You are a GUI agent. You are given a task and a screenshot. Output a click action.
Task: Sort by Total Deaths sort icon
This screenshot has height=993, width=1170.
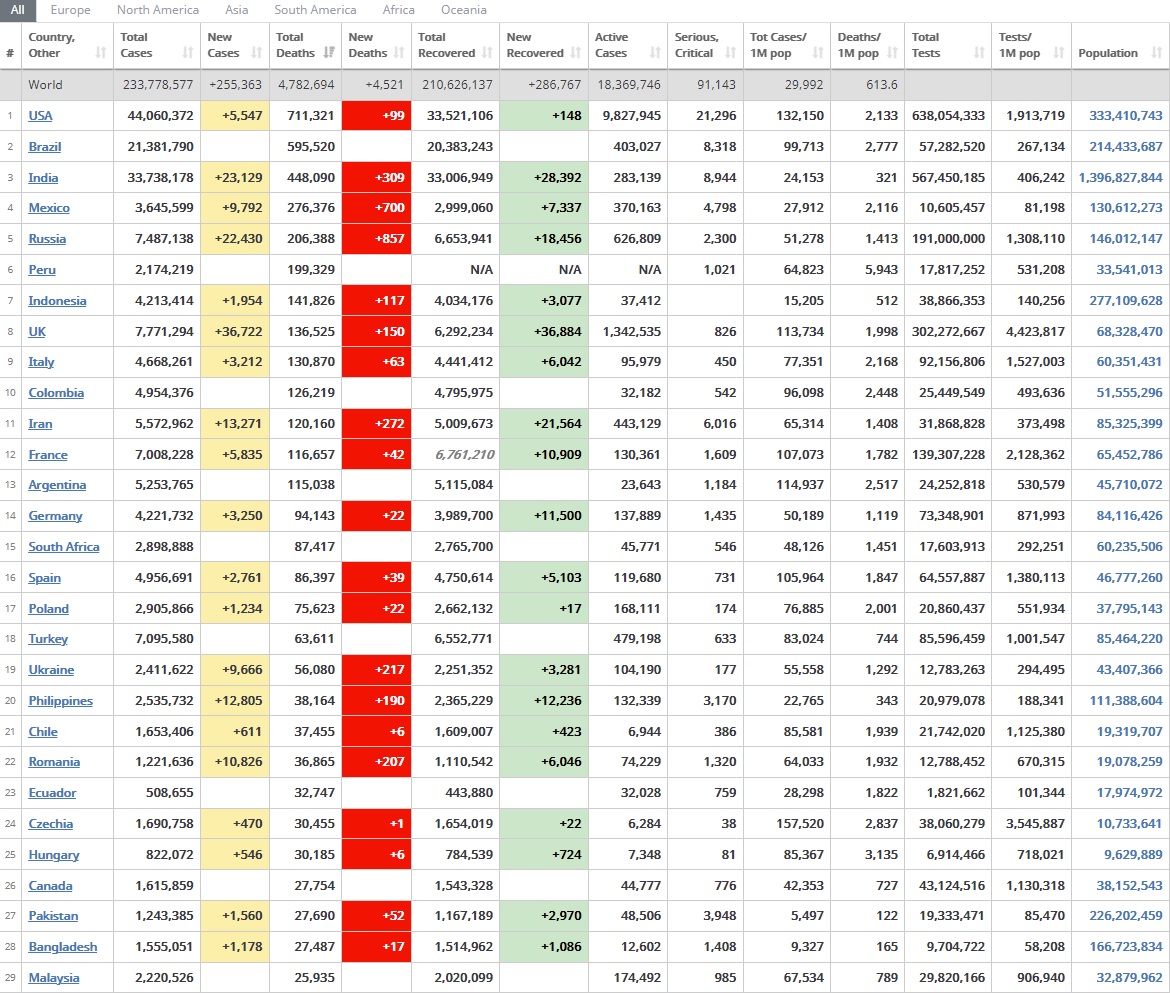[329, 53]
